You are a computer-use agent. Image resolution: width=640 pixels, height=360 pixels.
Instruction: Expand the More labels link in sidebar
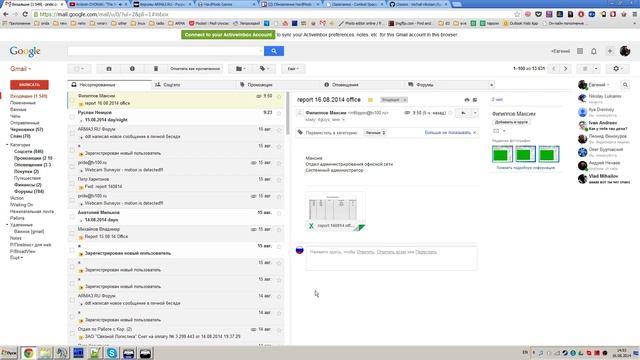coord(16,258)
